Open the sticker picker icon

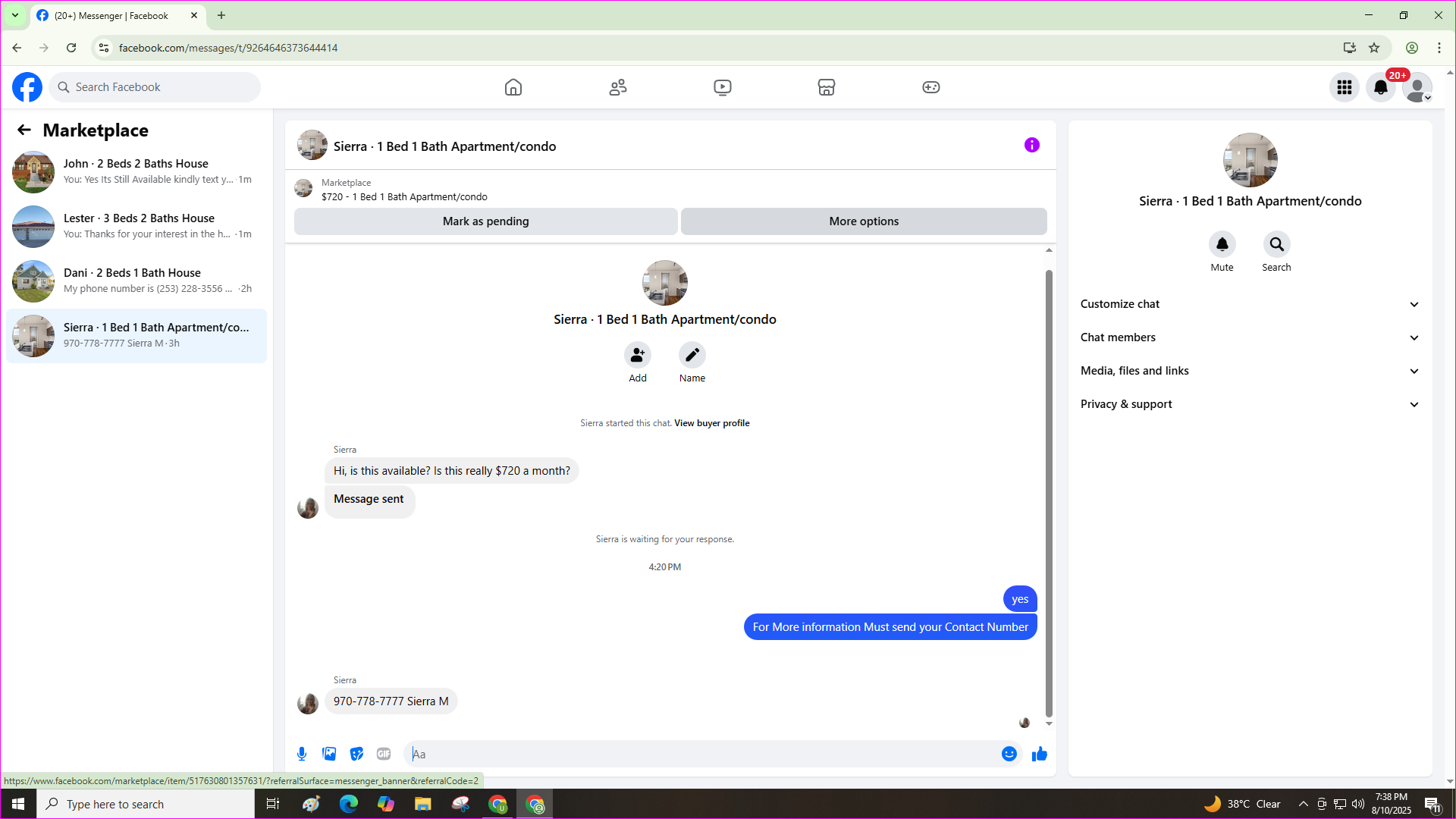[x=356, y=754]
